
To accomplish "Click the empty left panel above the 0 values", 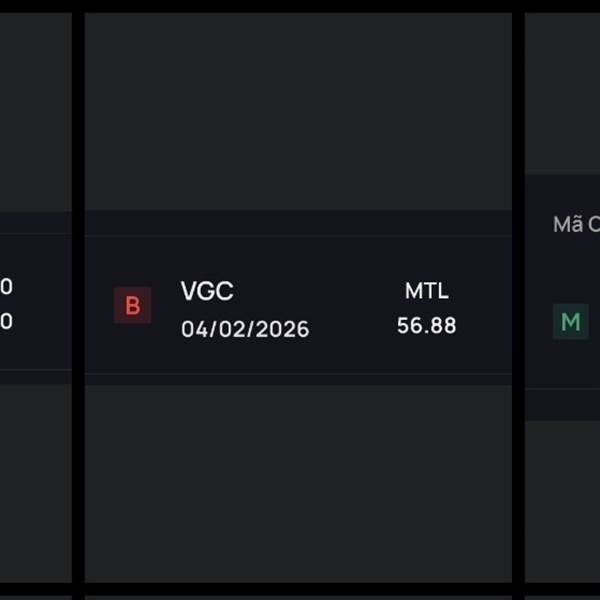I will coord(35,110).
